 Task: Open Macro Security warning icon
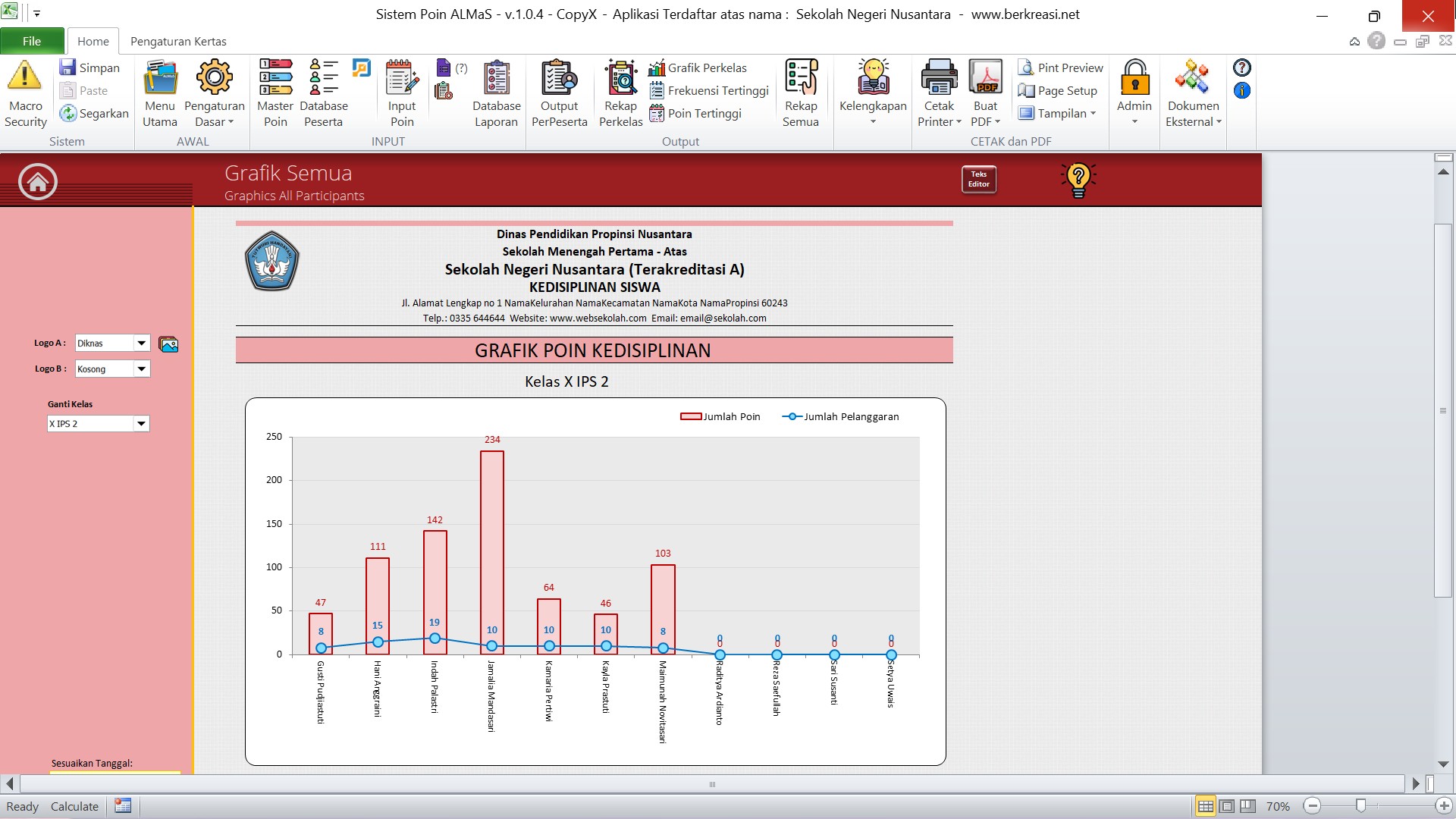[25, 77]
